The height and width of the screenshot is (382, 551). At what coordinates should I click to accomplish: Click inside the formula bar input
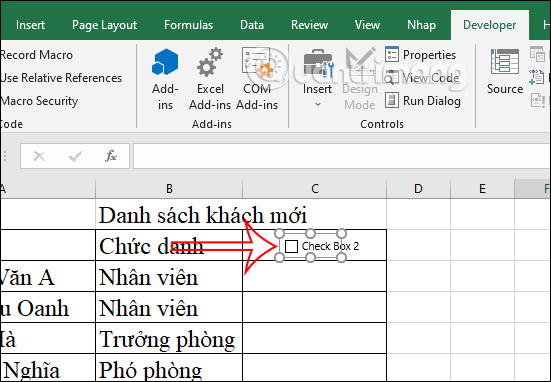342,156
